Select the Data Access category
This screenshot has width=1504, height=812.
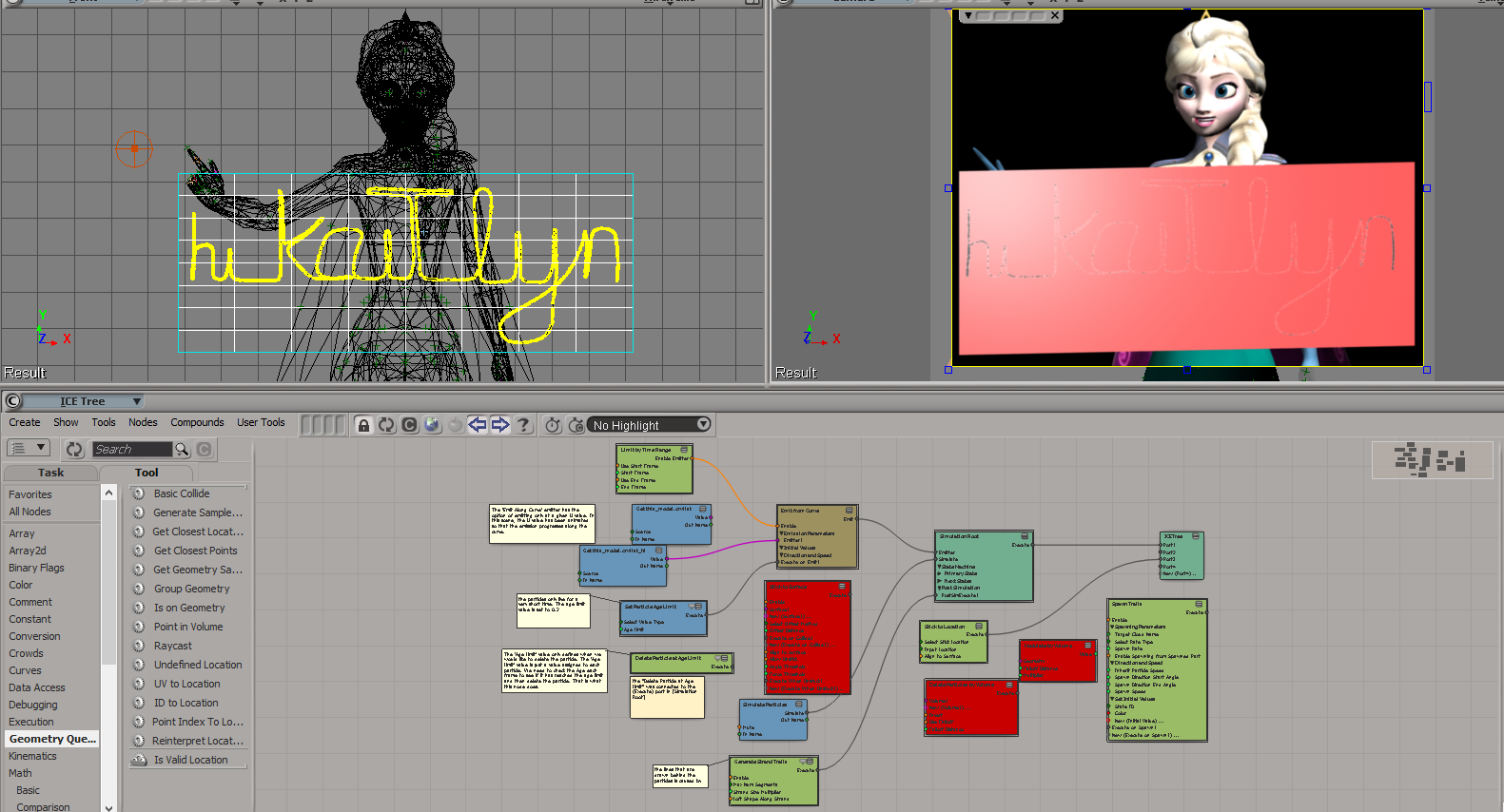tap(37, 687)
